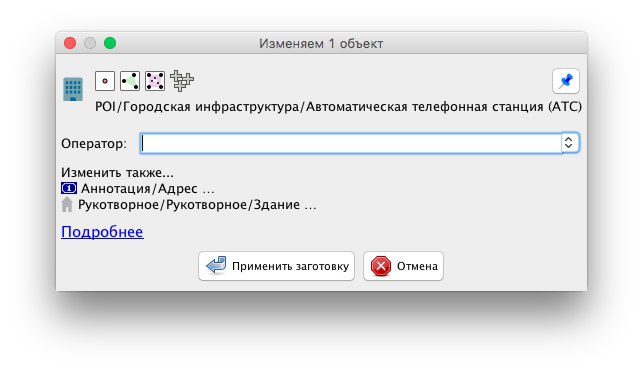Open the Аннотация/Адрес preset link
Screen dimensions: 643x371
148,189
